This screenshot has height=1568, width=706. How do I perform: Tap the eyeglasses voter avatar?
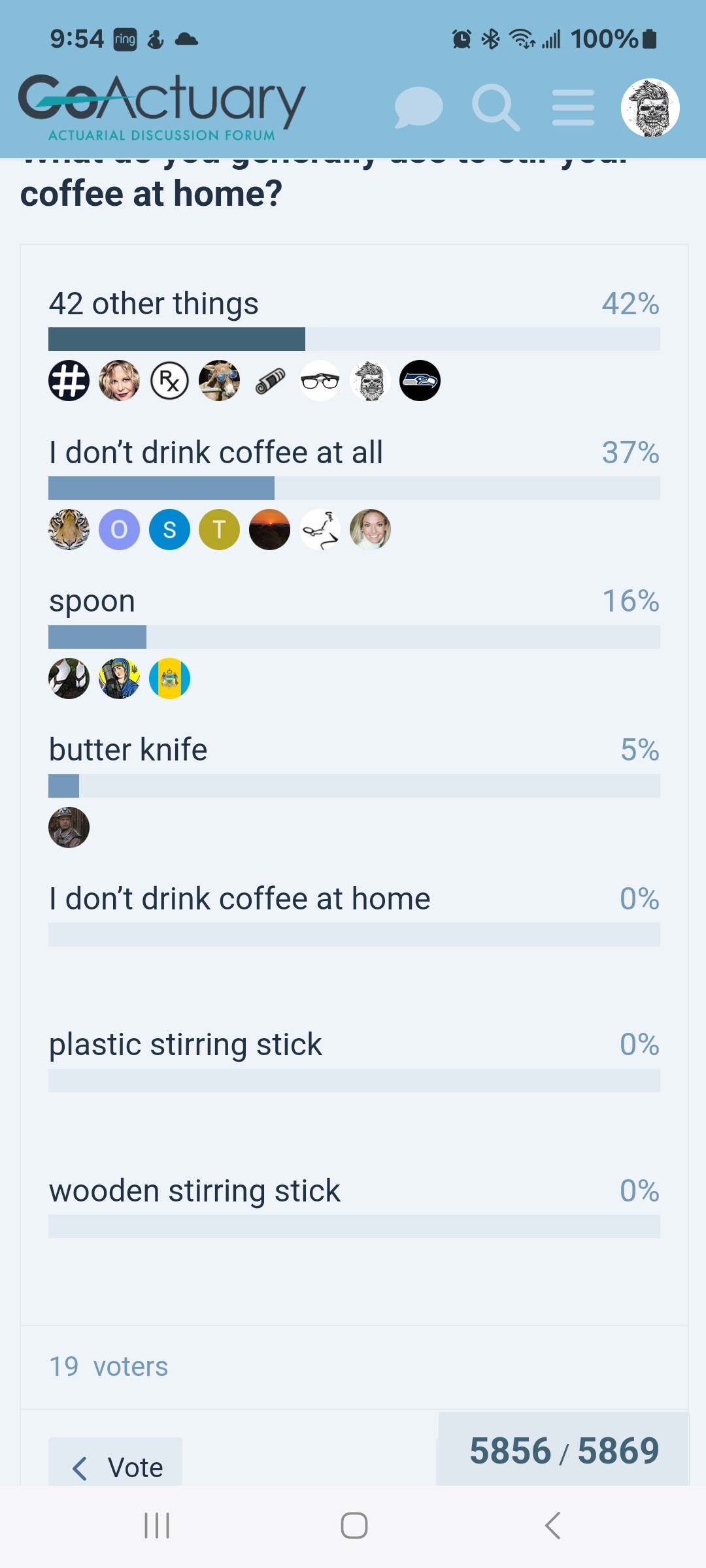pyautogui.click(x=320, y=380)
